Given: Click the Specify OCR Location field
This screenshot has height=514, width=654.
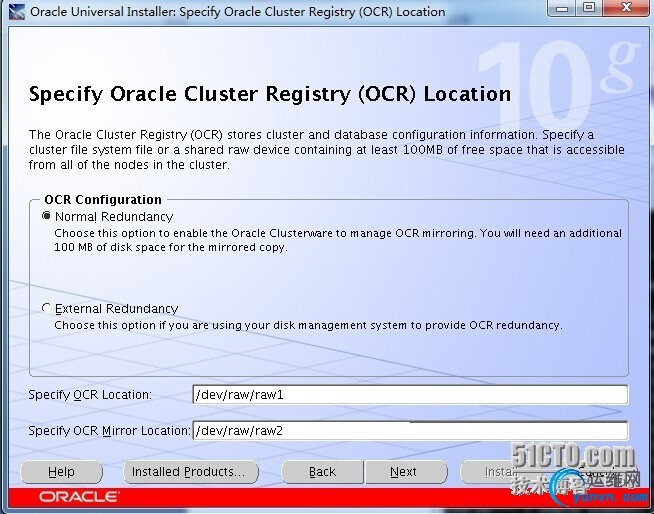Looking at the screenshot, I should click(x=410, y=395).
